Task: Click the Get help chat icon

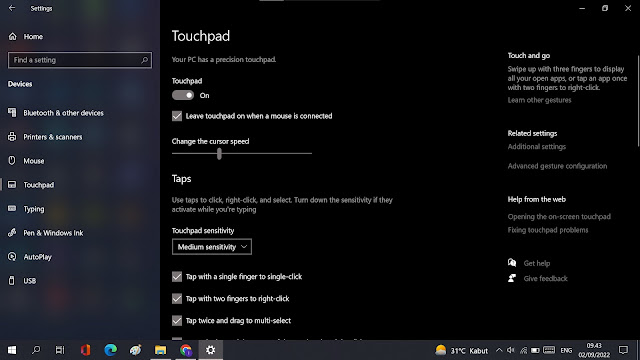Action: pos(512,263)
